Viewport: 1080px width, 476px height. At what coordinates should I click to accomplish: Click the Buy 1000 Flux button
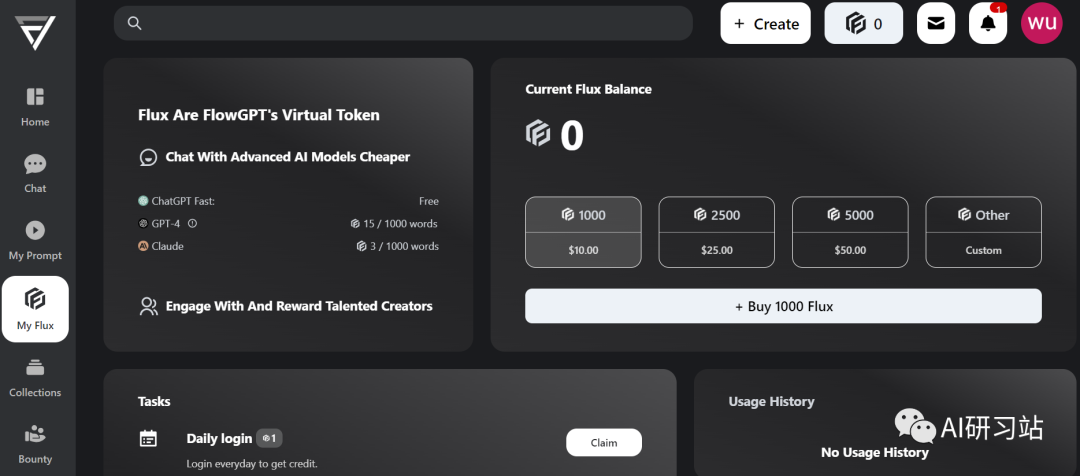783,306
